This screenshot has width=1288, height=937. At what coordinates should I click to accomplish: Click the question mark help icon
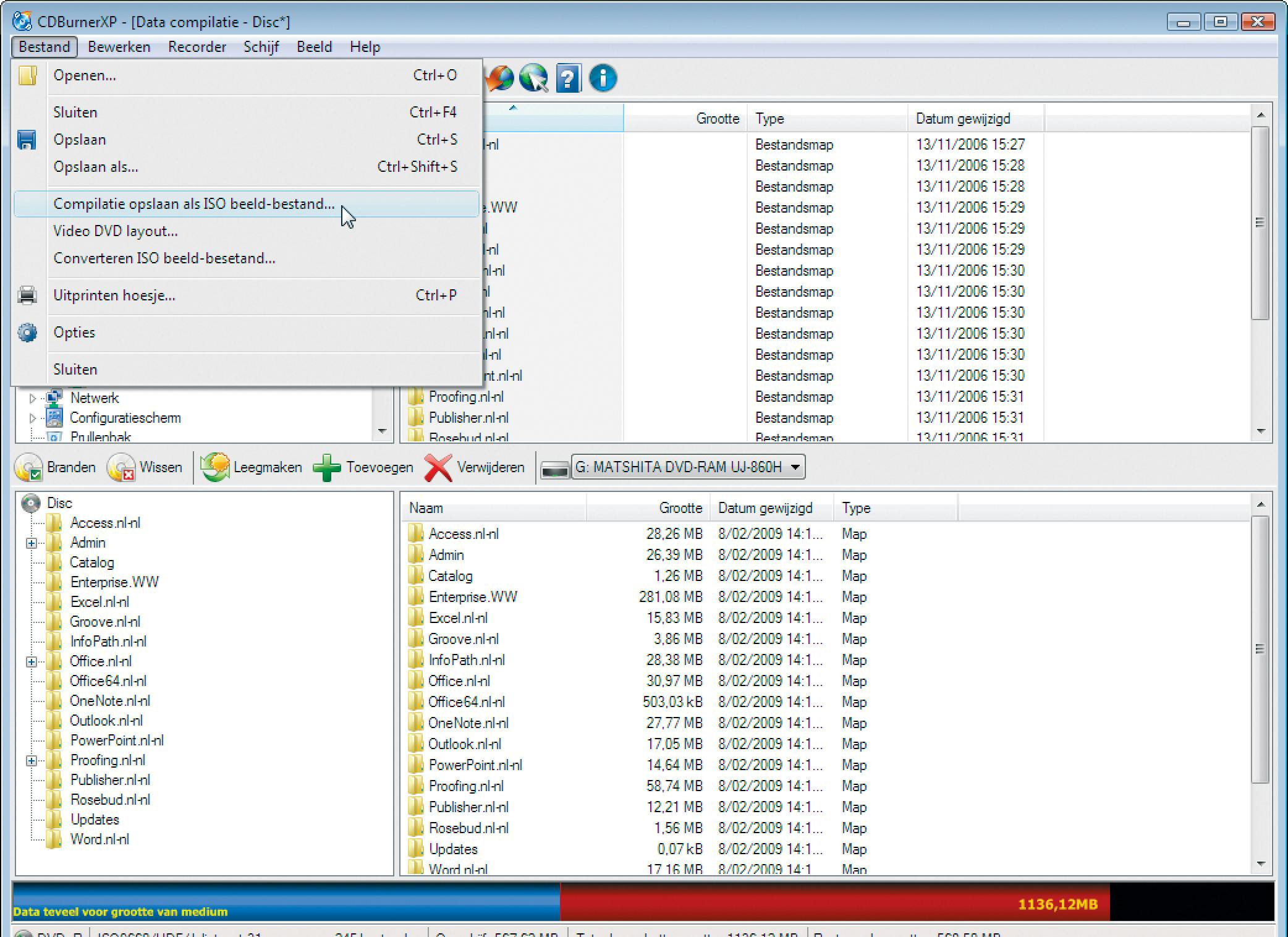(568, 78)
